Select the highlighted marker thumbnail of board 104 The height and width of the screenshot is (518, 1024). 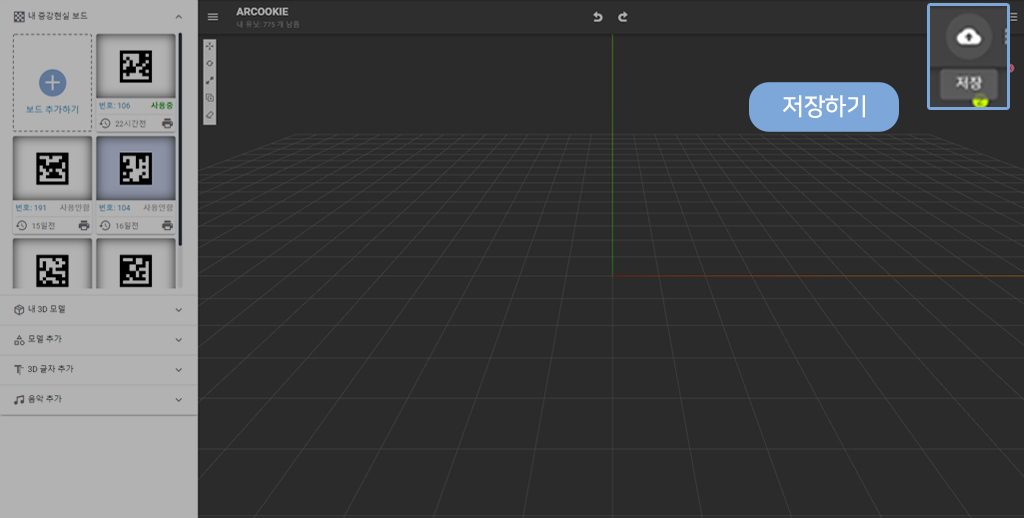tap(136, 168)
